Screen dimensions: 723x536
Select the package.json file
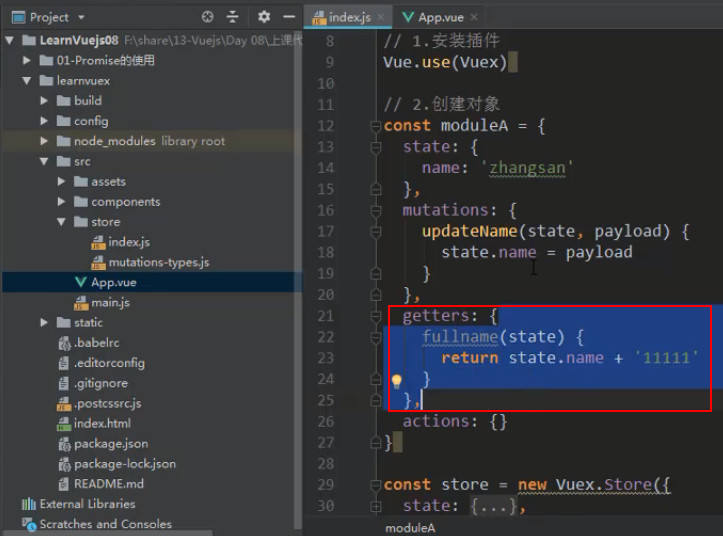point(111,444)
